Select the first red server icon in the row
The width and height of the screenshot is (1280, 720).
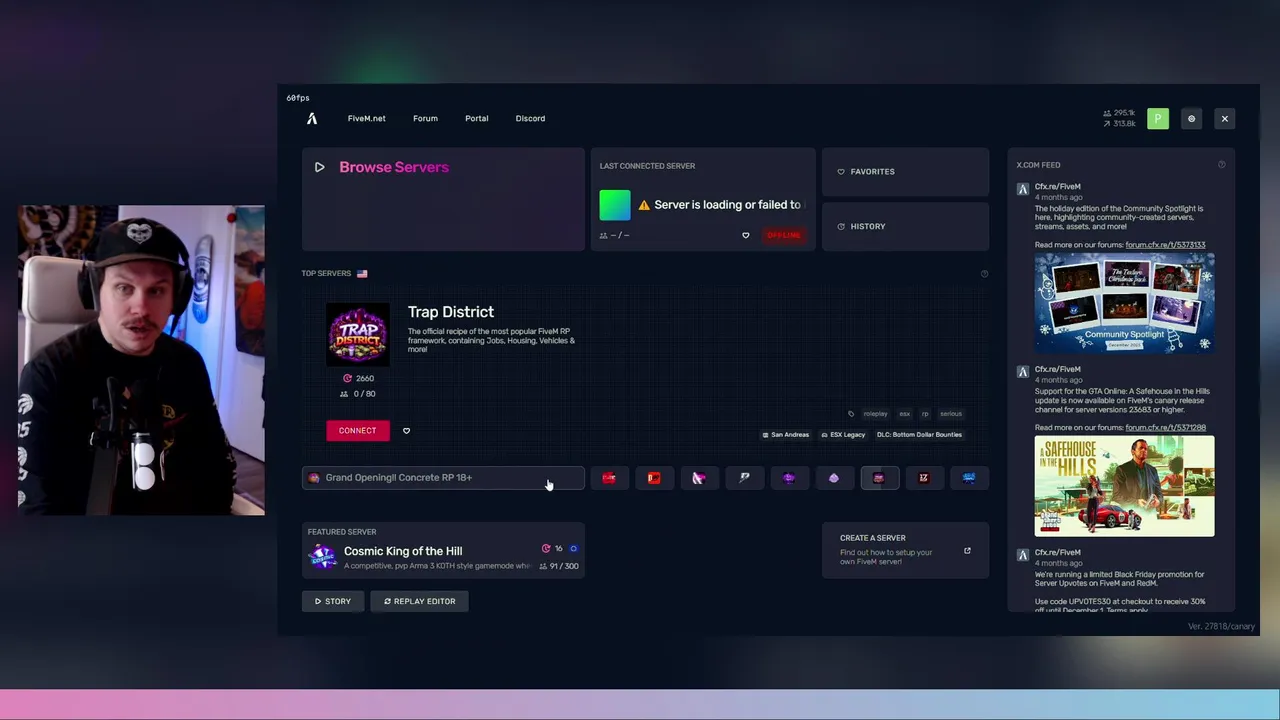[609, 478]
